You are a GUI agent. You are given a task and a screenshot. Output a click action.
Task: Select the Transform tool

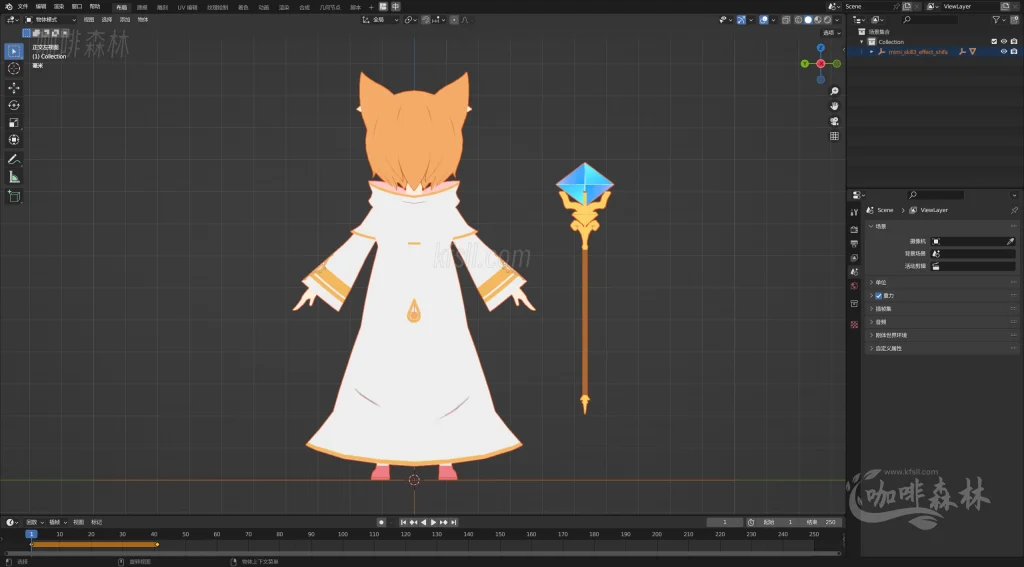coord(14,140)
